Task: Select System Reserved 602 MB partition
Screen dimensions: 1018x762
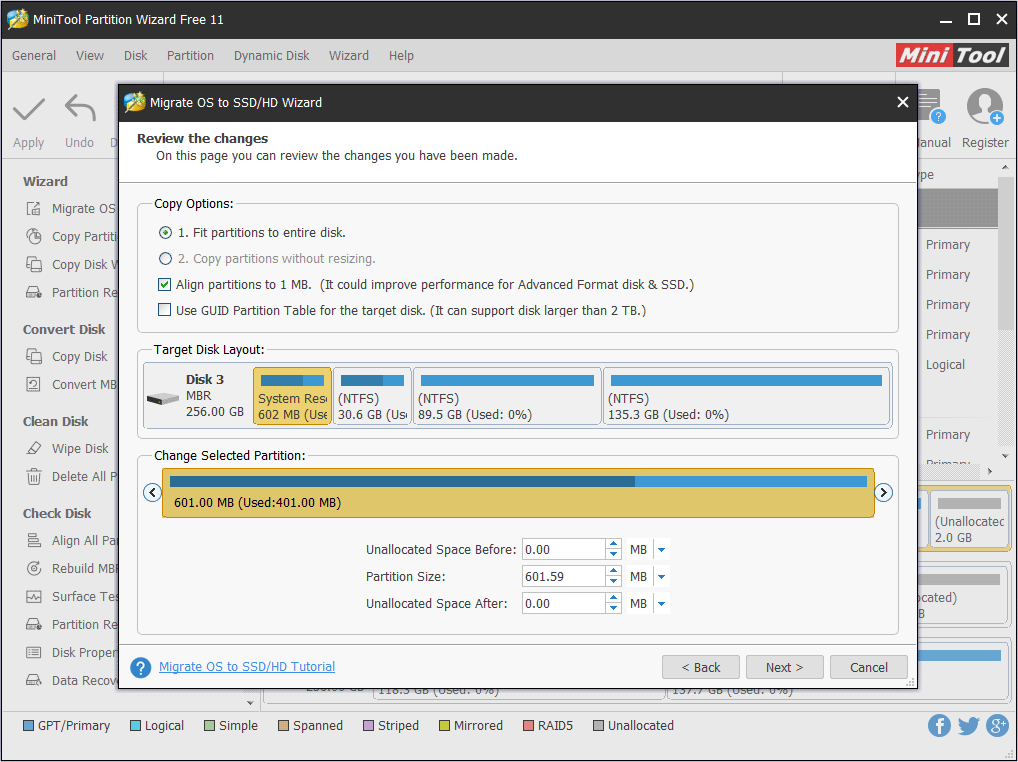Action: pyautogui.click(x=292, y=396)
